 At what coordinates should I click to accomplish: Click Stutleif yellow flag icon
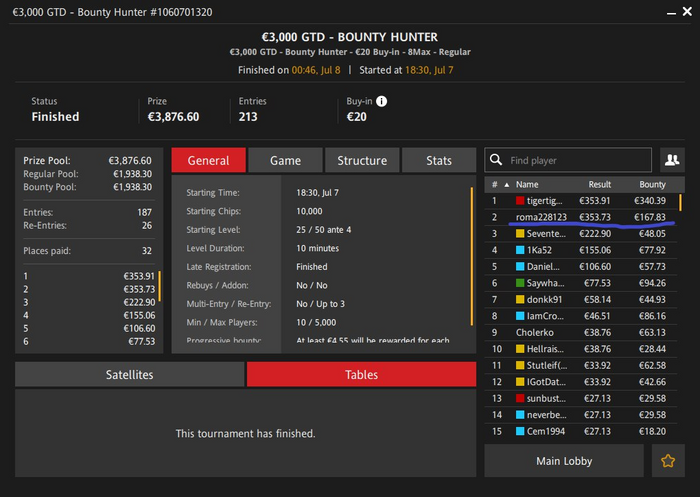tap(520, 365)
